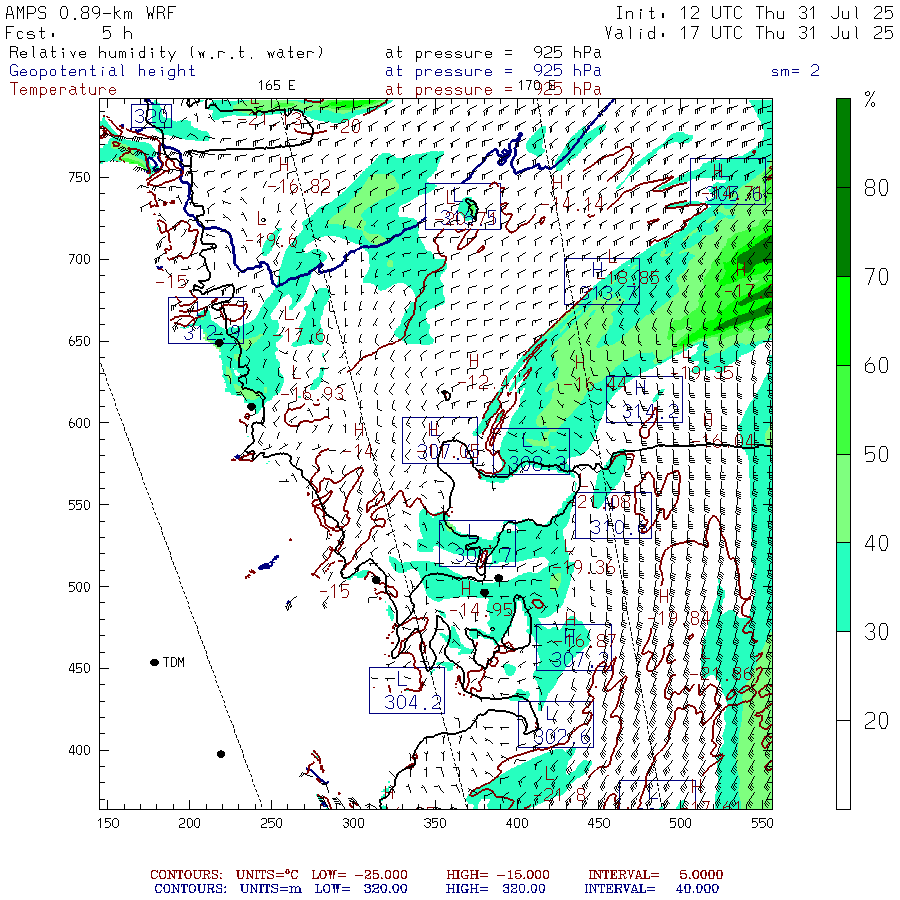Screen dimensions: 900x900
Task: Pick the light green 40–50 colorbar swatch
Action: (x=843, y=499)
